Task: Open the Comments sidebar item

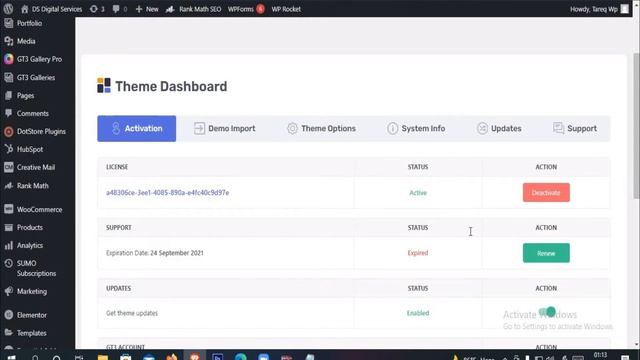Action: tap(32, 113)
